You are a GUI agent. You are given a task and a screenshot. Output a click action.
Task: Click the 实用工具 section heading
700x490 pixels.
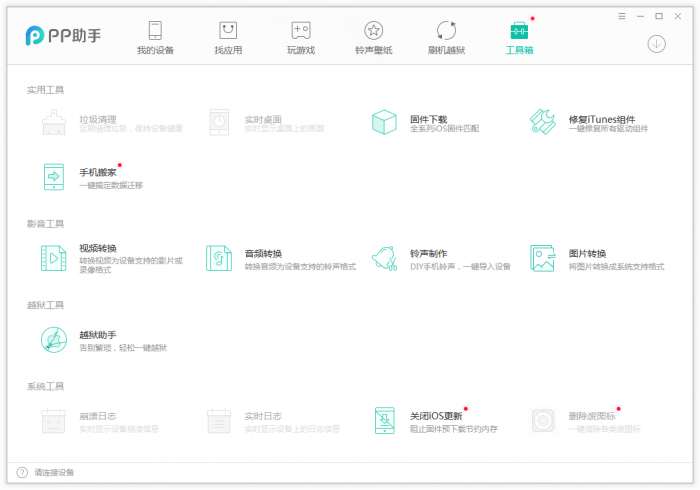point(46,90)
